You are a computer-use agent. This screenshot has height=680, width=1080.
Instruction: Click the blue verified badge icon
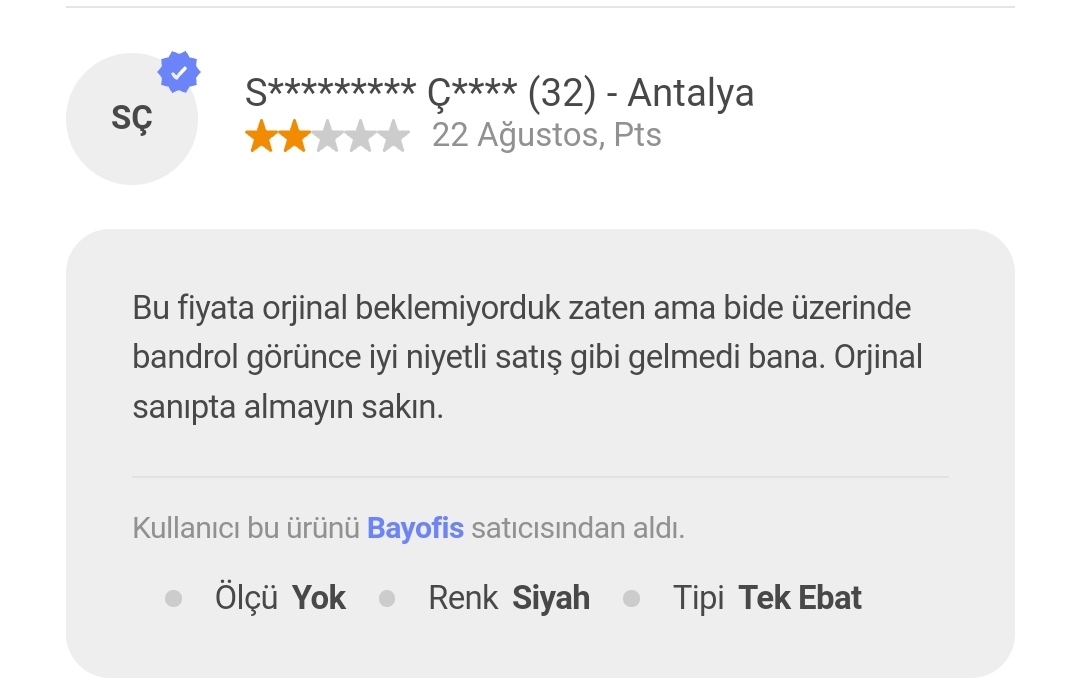[x=179, y=72]
